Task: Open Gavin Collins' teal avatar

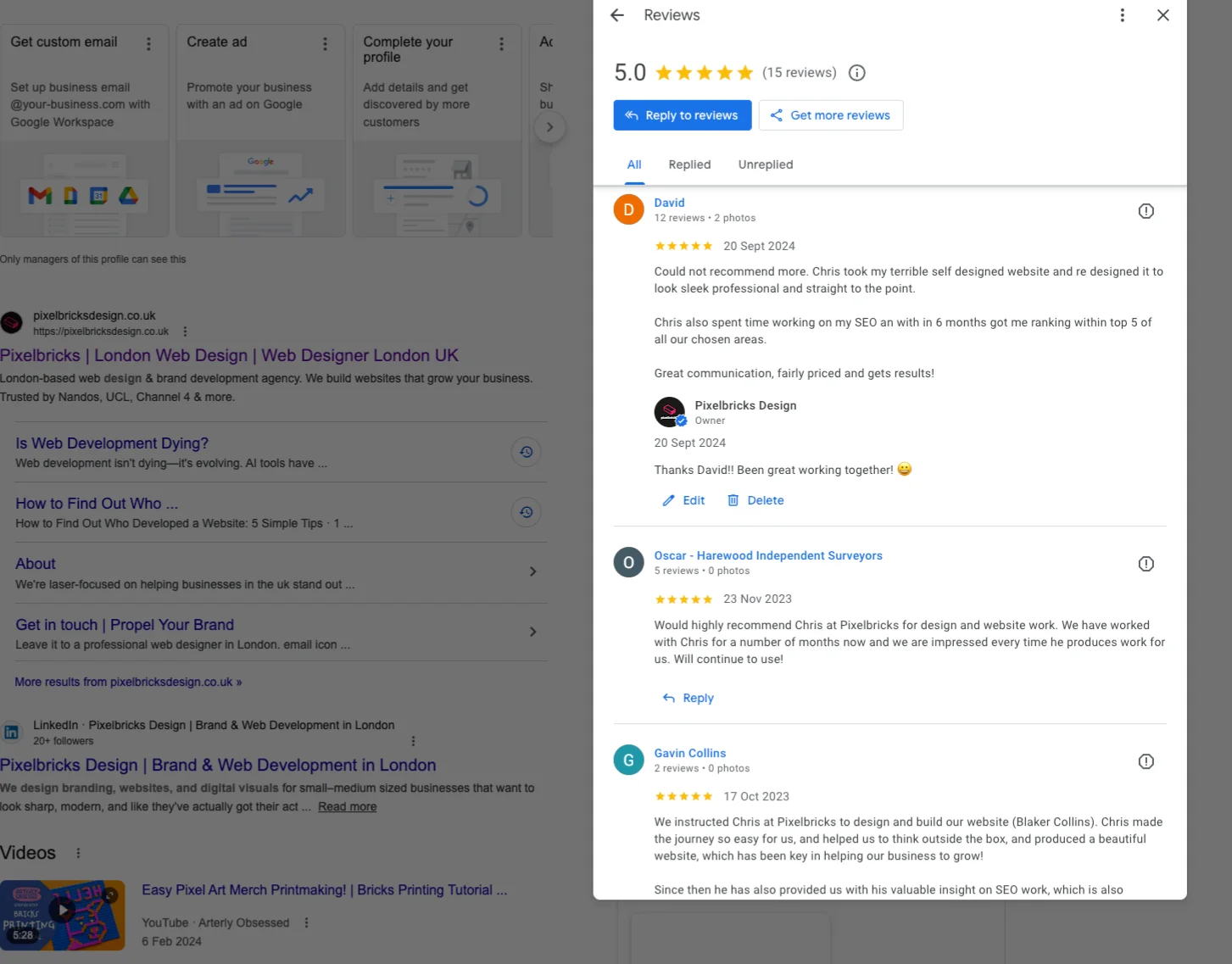Action: click(629, 760)
